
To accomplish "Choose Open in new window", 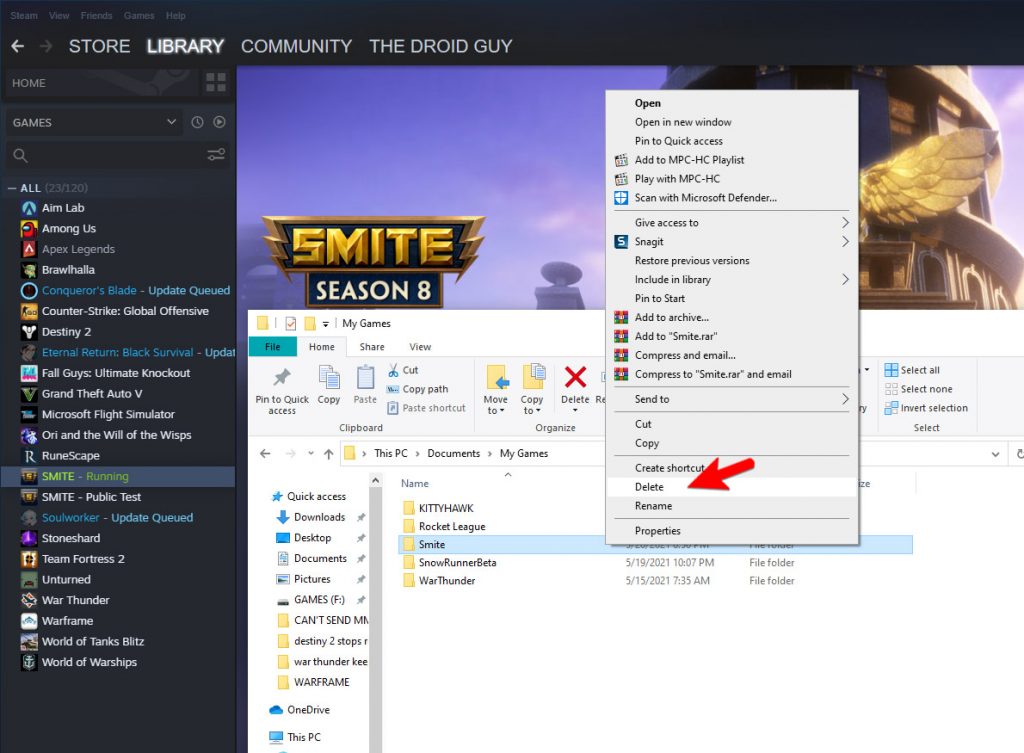I will pyautogui.click(x=731, y=122).
